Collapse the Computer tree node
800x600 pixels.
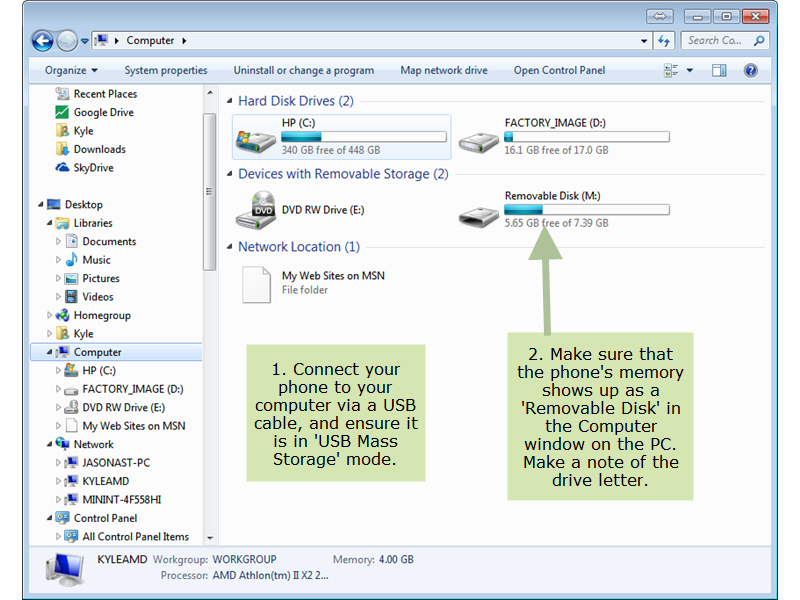pyautogui.click(x=49, y=352)
